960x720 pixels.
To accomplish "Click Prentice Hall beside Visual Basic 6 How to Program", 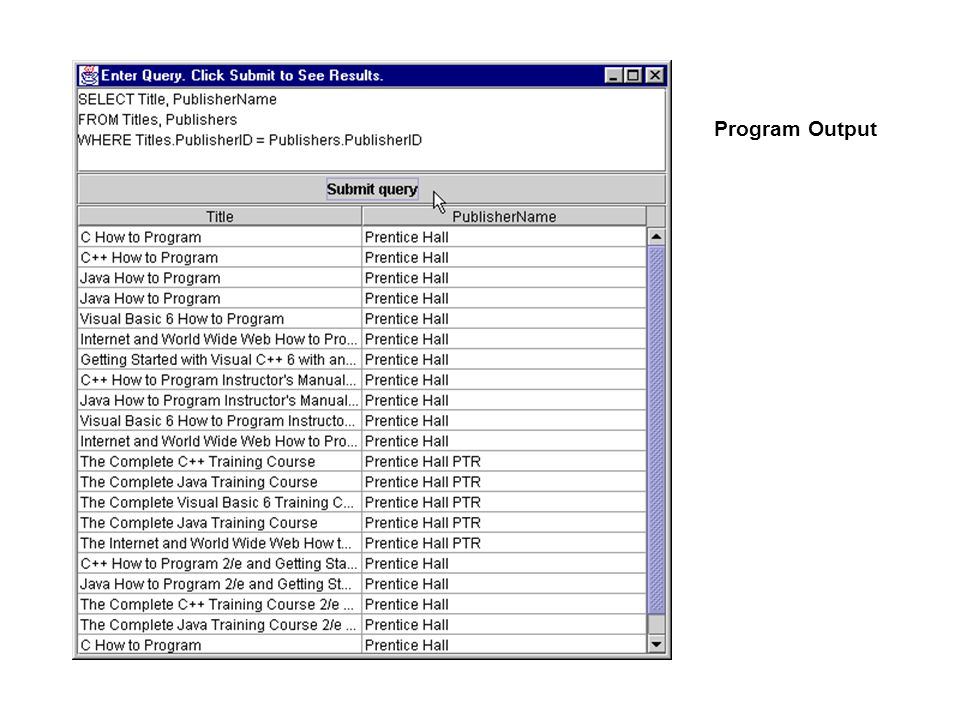I will point(504,319).
